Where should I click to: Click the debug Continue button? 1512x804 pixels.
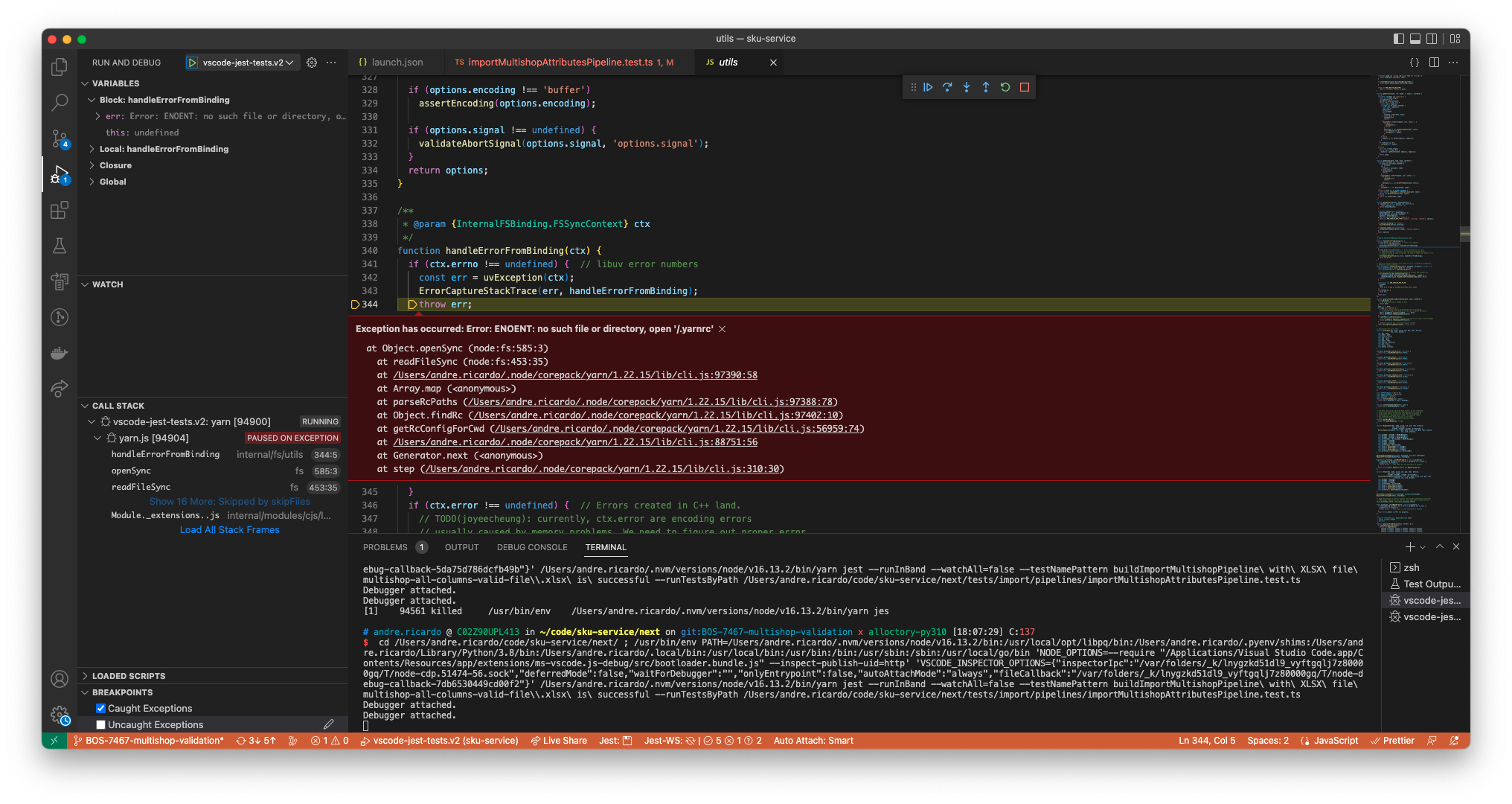click(928, 87)
